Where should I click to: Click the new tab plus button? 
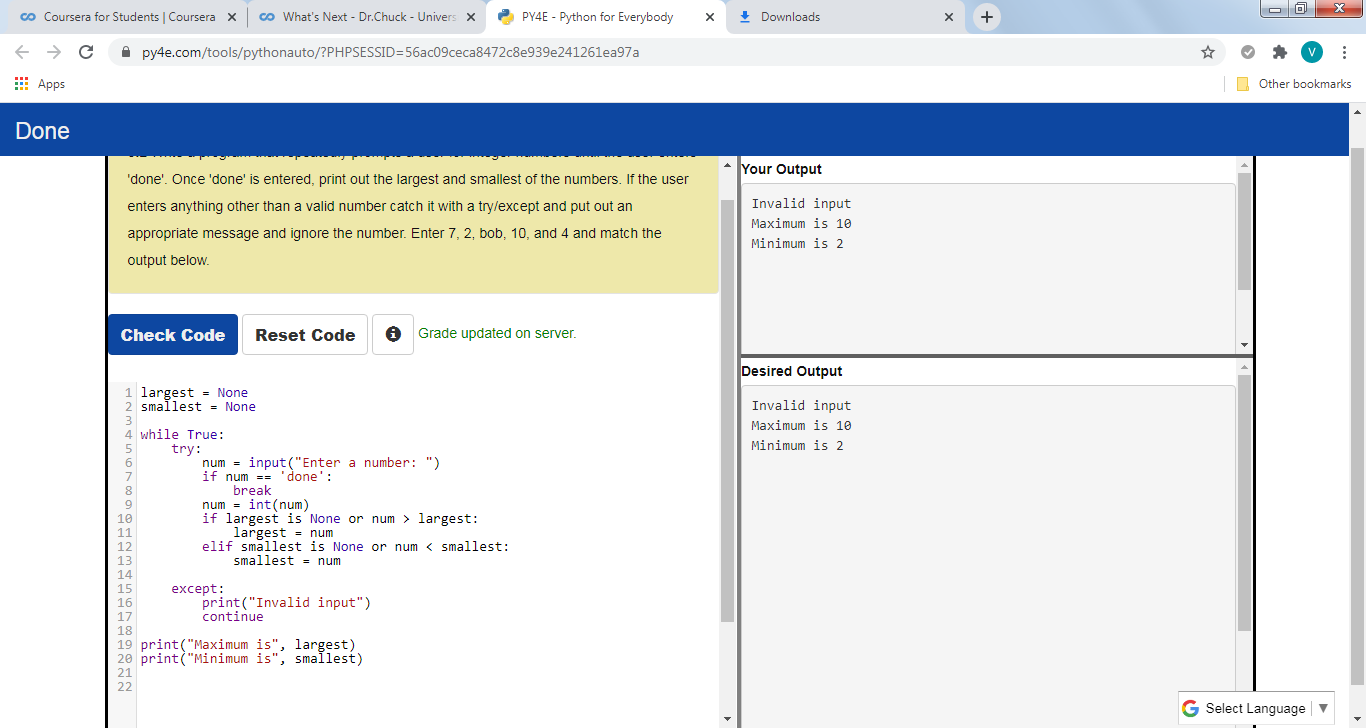(x=987, y=17)
